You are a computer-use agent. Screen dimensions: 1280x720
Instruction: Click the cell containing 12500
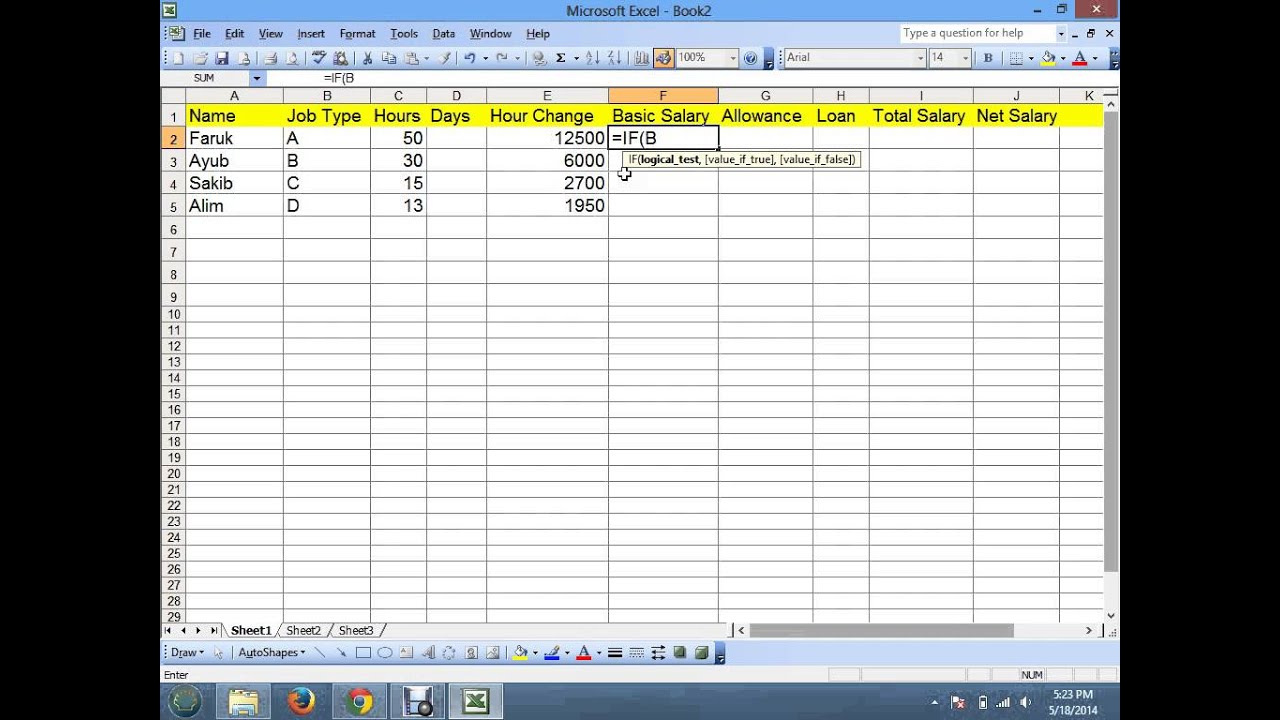(x=547, y=138)
